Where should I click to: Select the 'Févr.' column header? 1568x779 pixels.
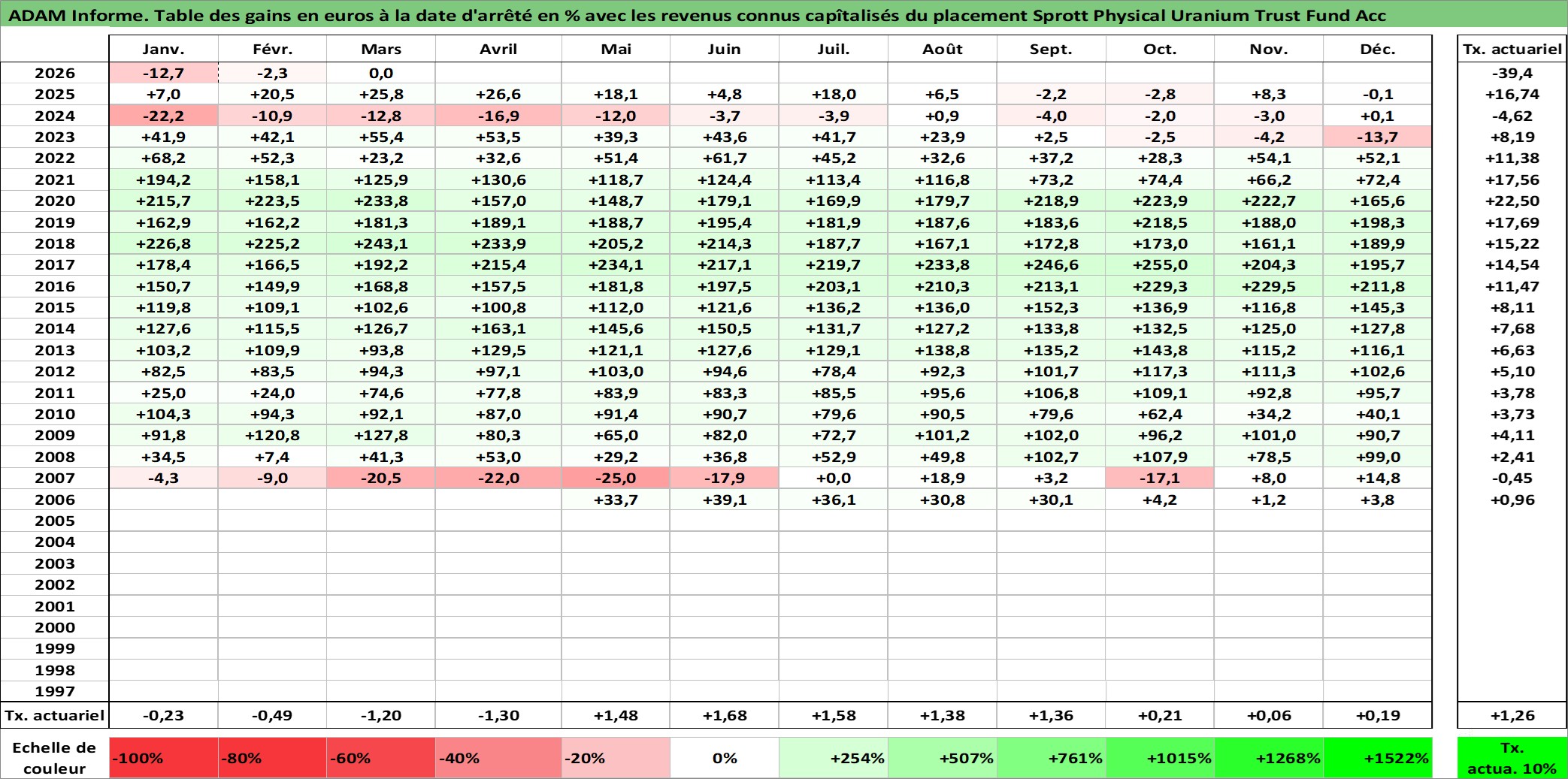(x=272, y=49)
